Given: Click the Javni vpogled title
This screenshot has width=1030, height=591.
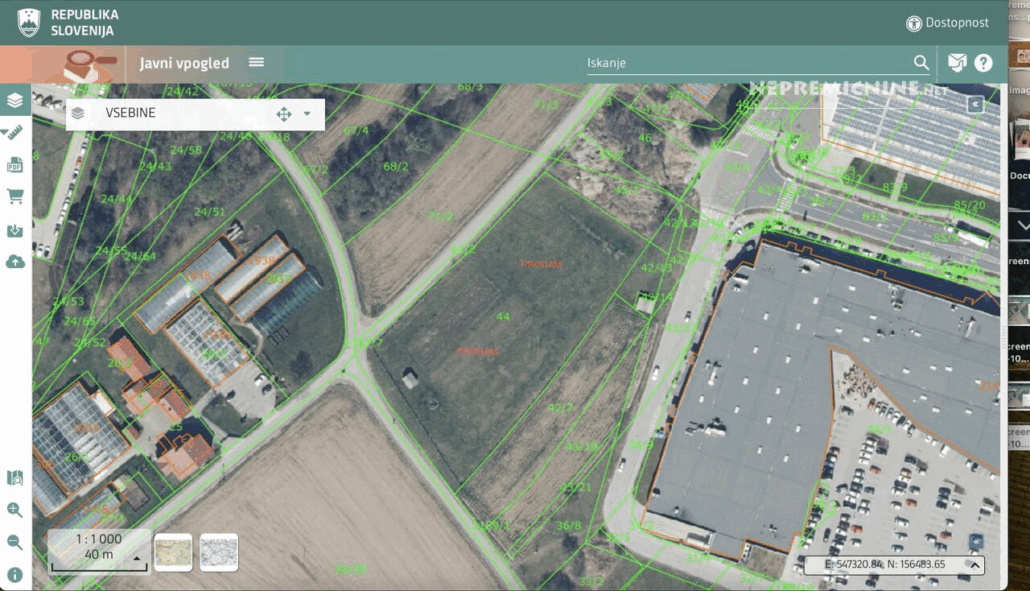Looking at the screenshot, I should (x=184, y=64).
